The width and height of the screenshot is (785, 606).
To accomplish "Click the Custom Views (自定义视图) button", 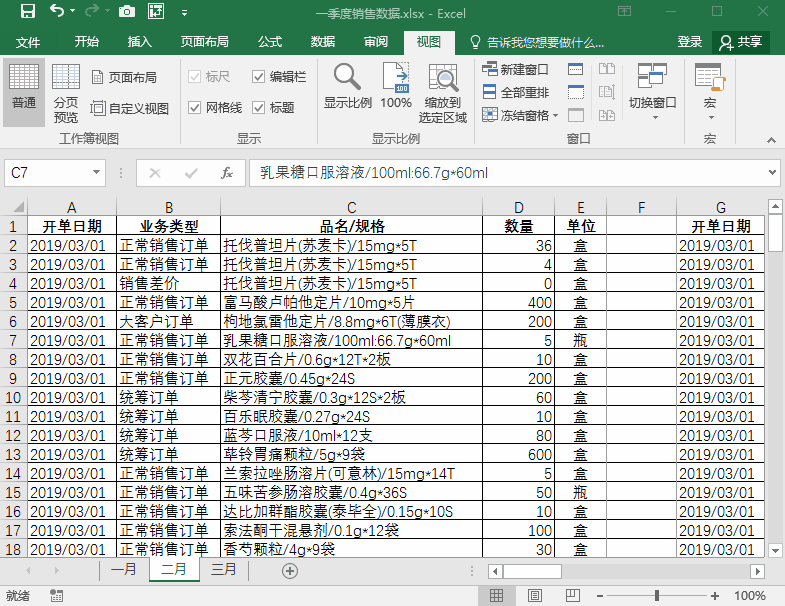I will pyautogui.click(x=130, y=108).
